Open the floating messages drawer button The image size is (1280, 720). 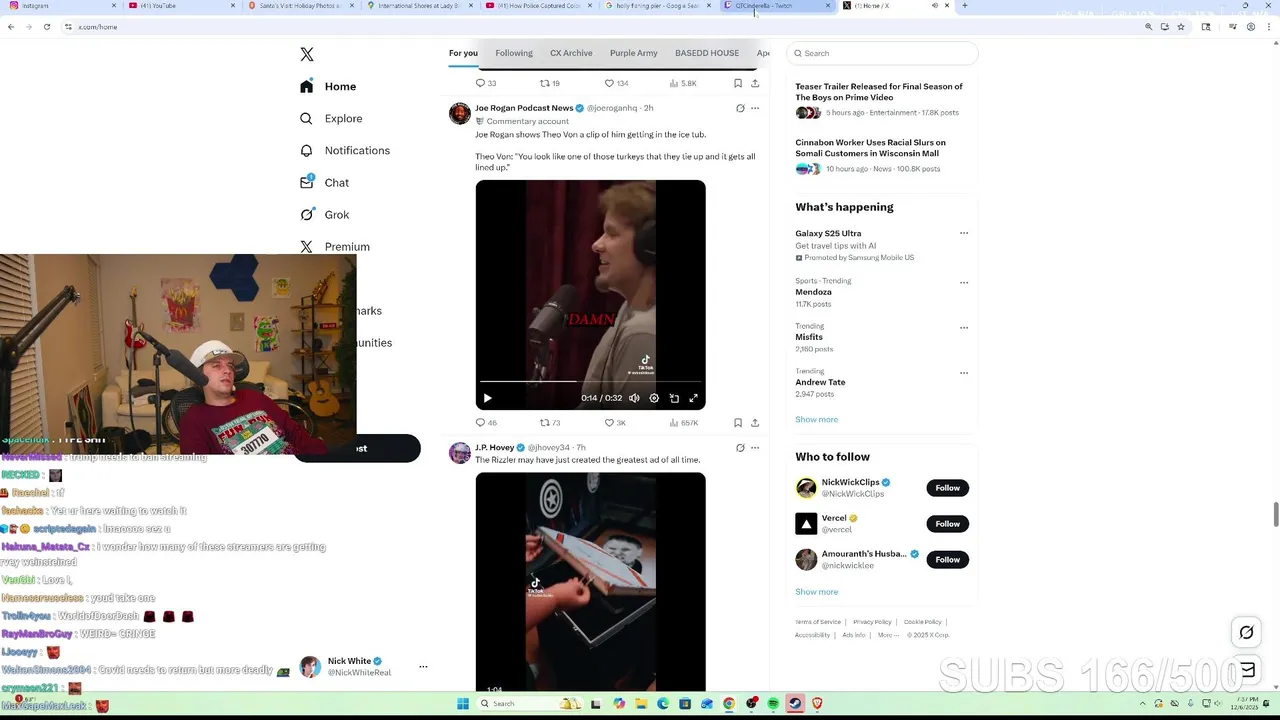(1247, 670)
